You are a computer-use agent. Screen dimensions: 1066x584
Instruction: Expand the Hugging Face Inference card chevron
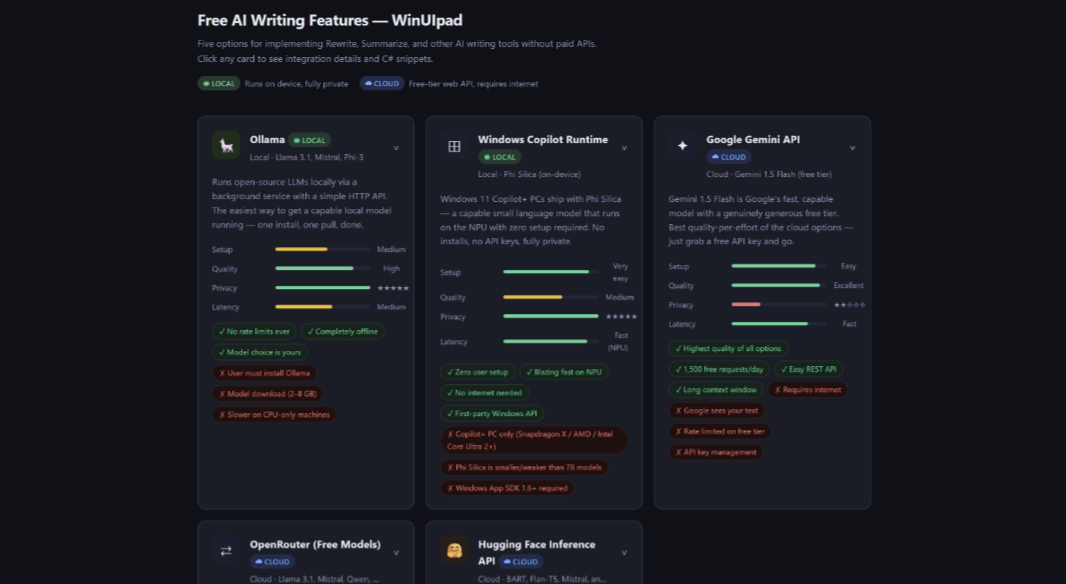pos(624,552)
